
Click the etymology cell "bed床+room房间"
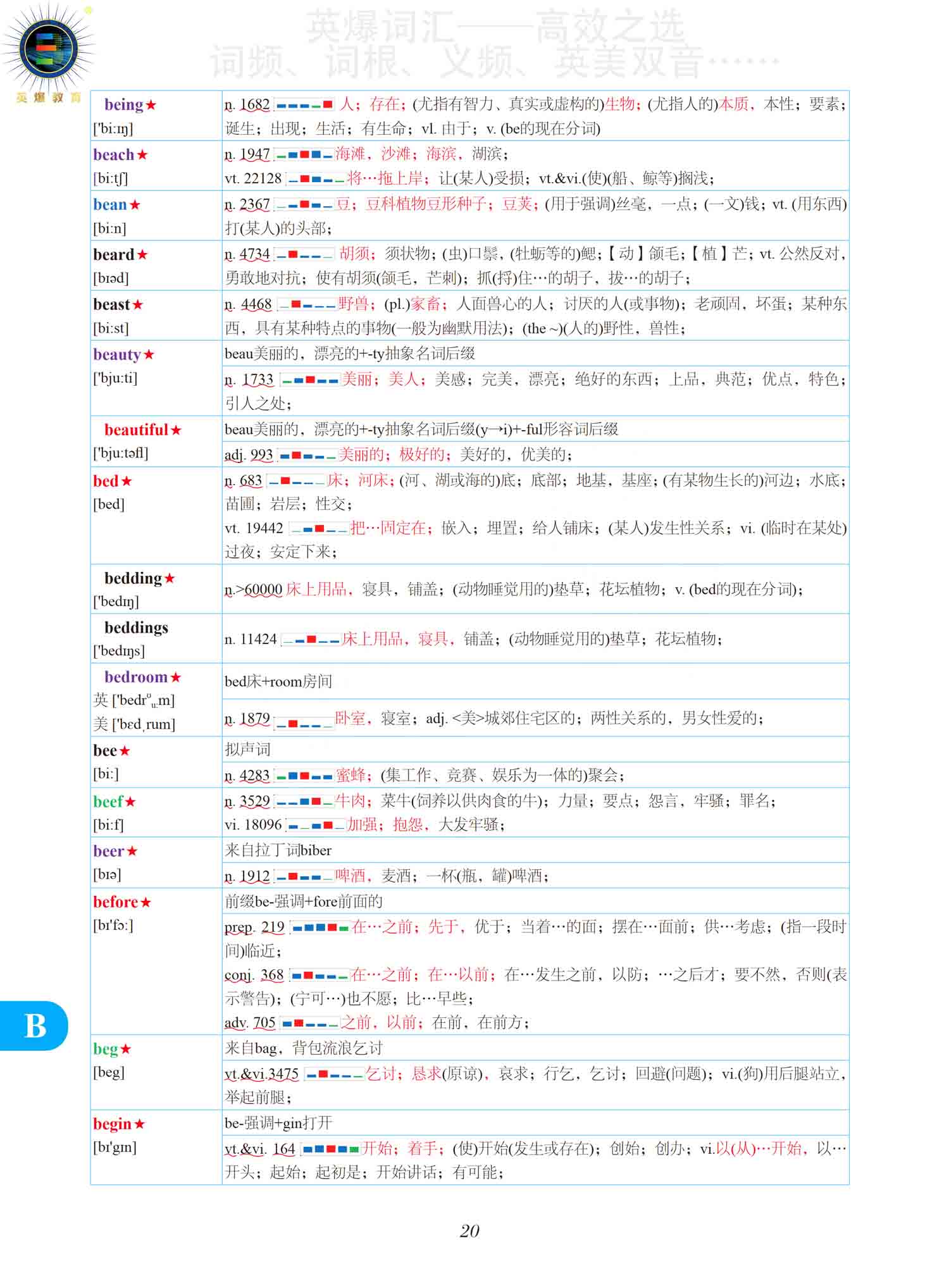(x=278, y=681)
